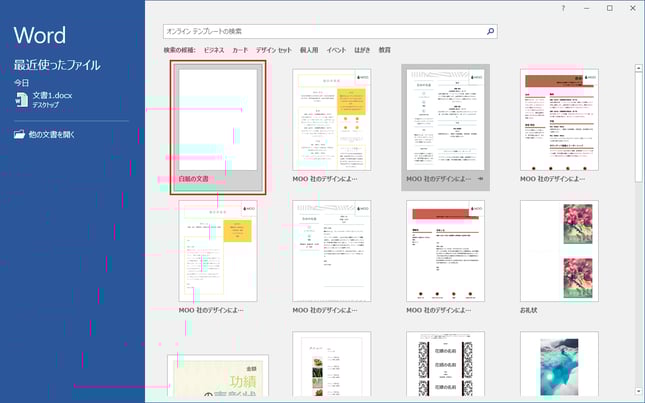Viewport: 645px width, 403px height.
Task: Open the 文書1.docx file icon
Action: (21, 100)
